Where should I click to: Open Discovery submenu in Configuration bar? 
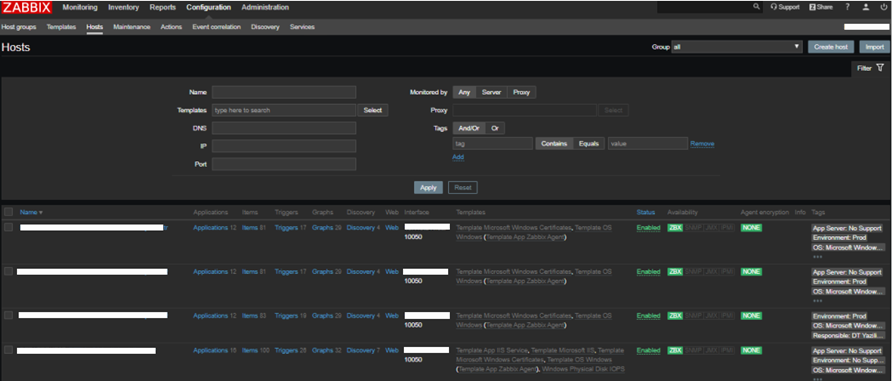point(265,27)
